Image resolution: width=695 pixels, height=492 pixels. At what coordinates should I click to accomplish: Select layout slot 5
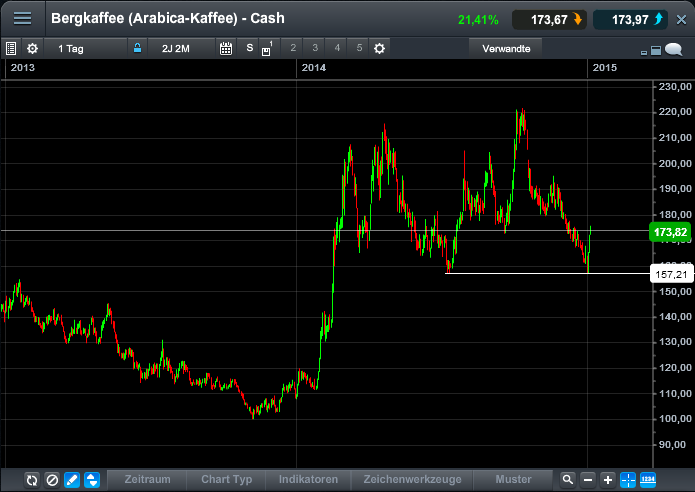coord(359,48)
